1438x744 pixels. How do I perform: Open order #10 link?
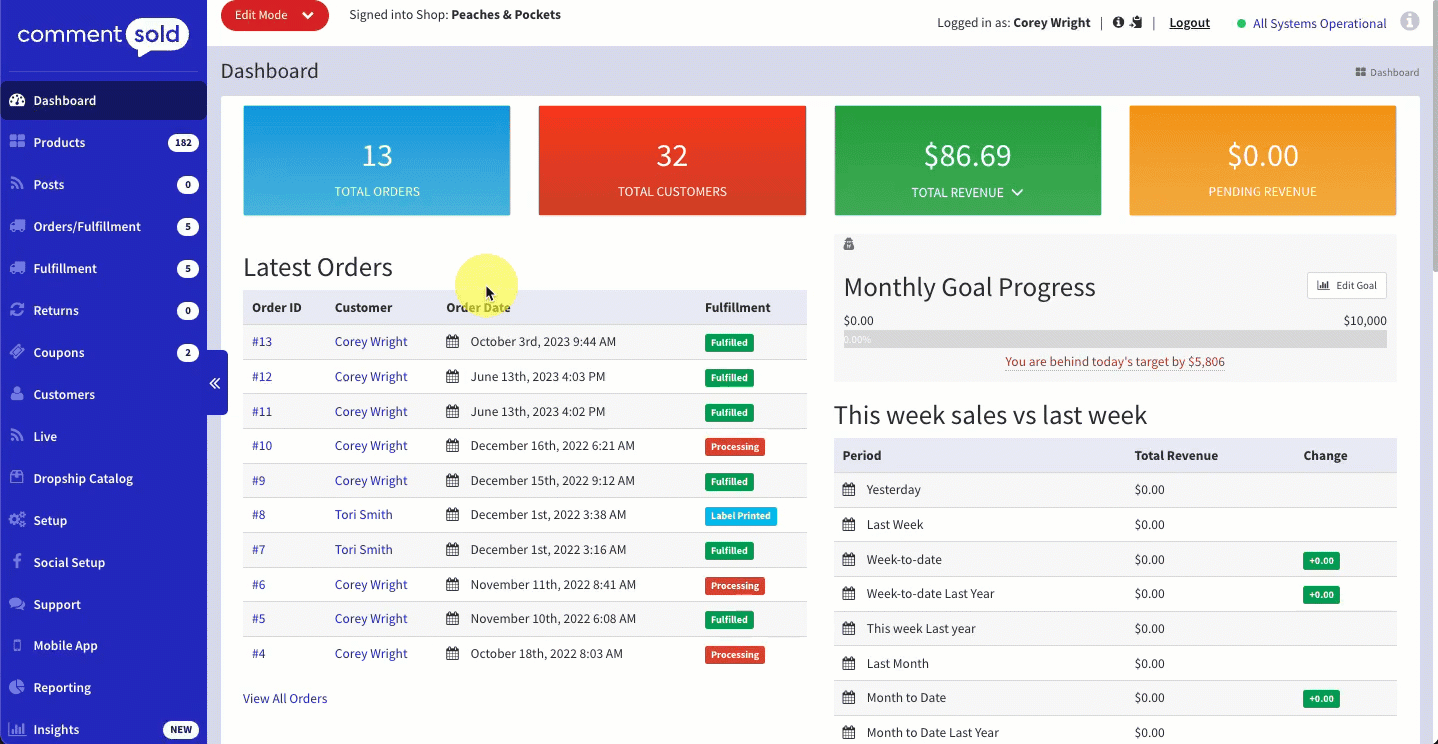pyautogui.click(x=262, y=446)
